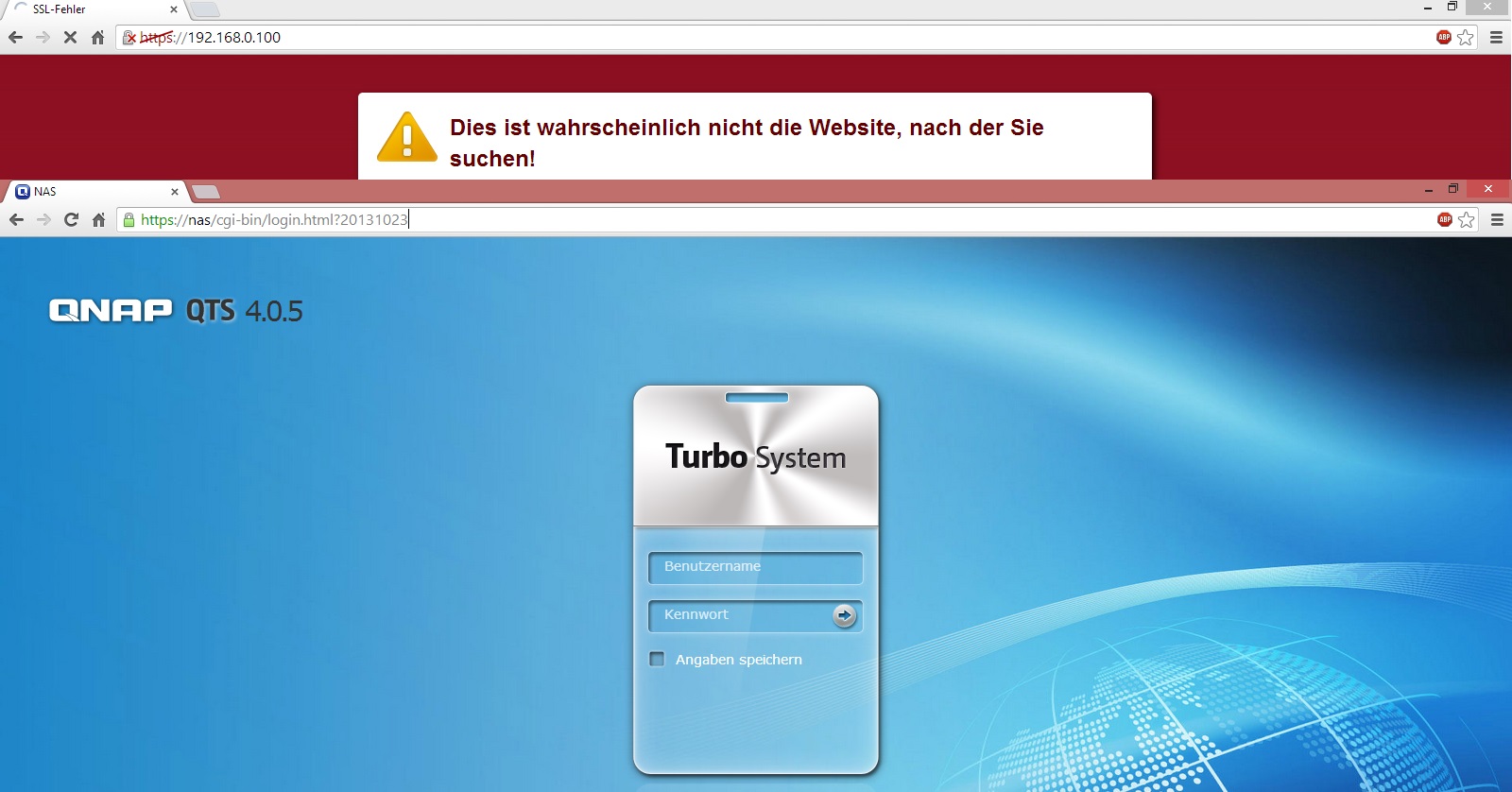Open Chrome menu in NAS window
The height and width of the screenshot is (792, 1512).
(1497, 219)
